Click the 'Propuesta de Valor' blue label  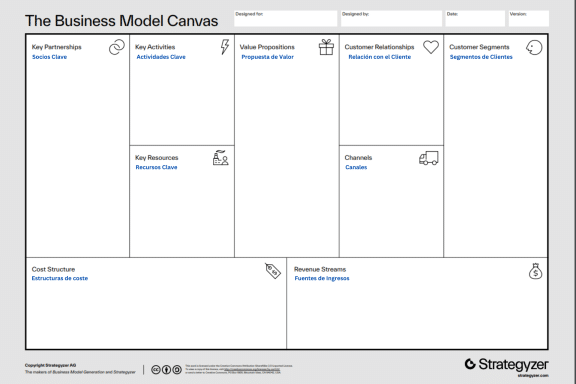coord(267,57)
